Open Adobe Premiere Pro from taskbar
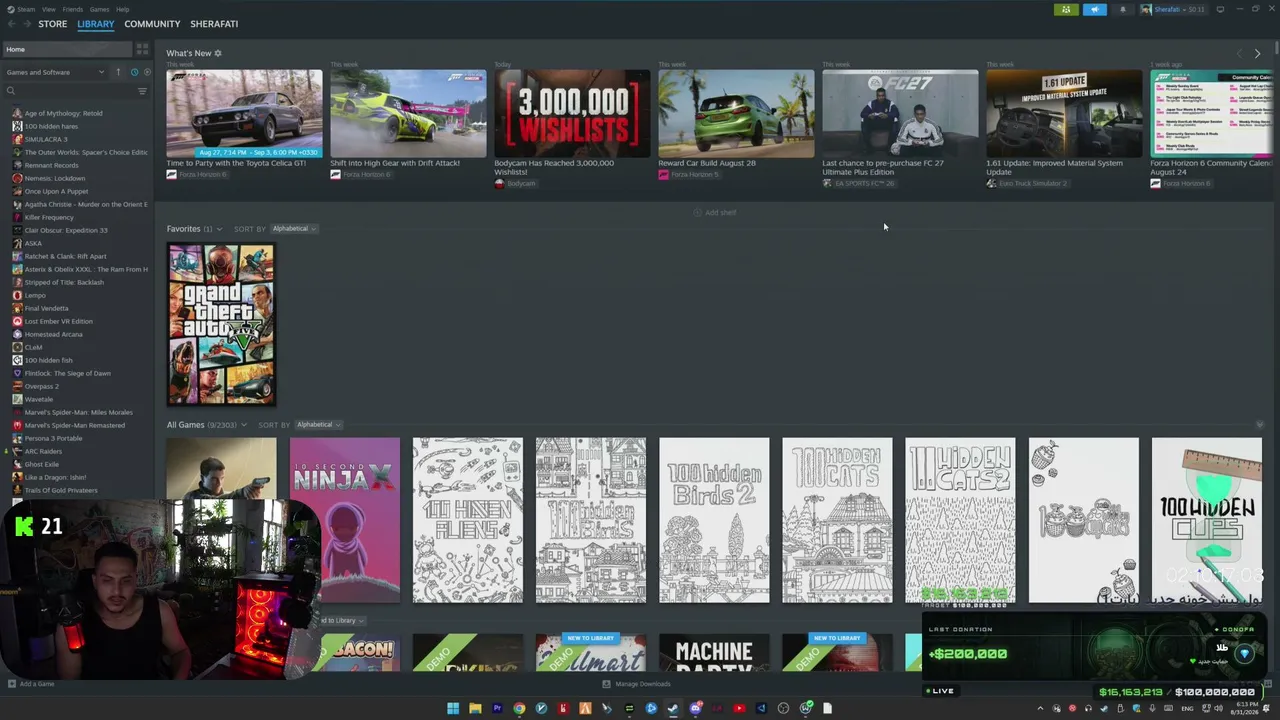This screenshot has width=1280, height=720. pyautogui.click(x=497, y=708)
